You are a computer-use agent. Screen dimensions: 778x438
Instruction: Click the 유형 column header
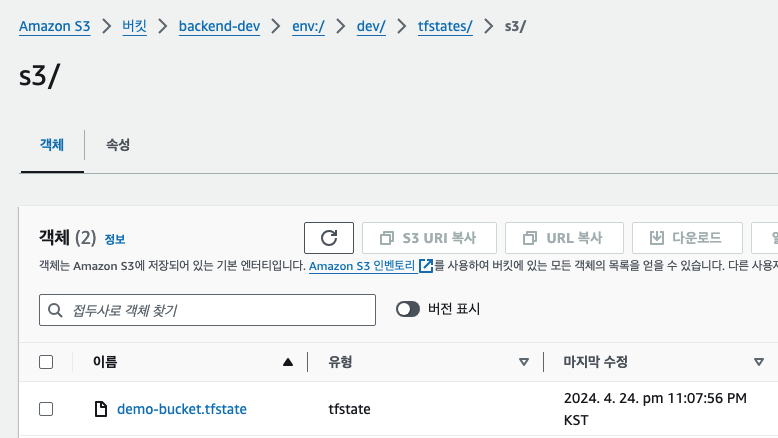(340, 362)
